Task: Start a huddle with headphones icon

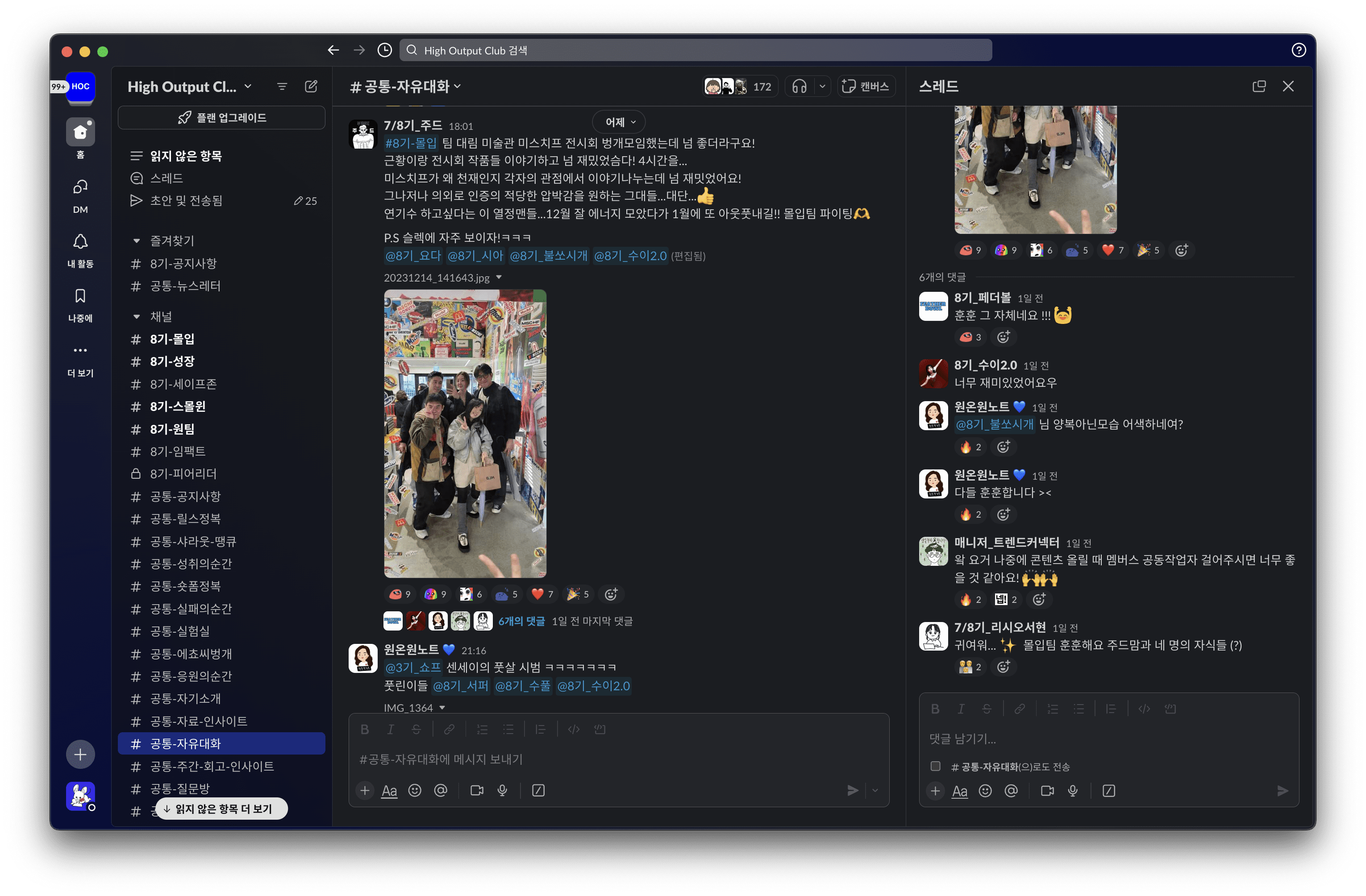Action: 799,87
